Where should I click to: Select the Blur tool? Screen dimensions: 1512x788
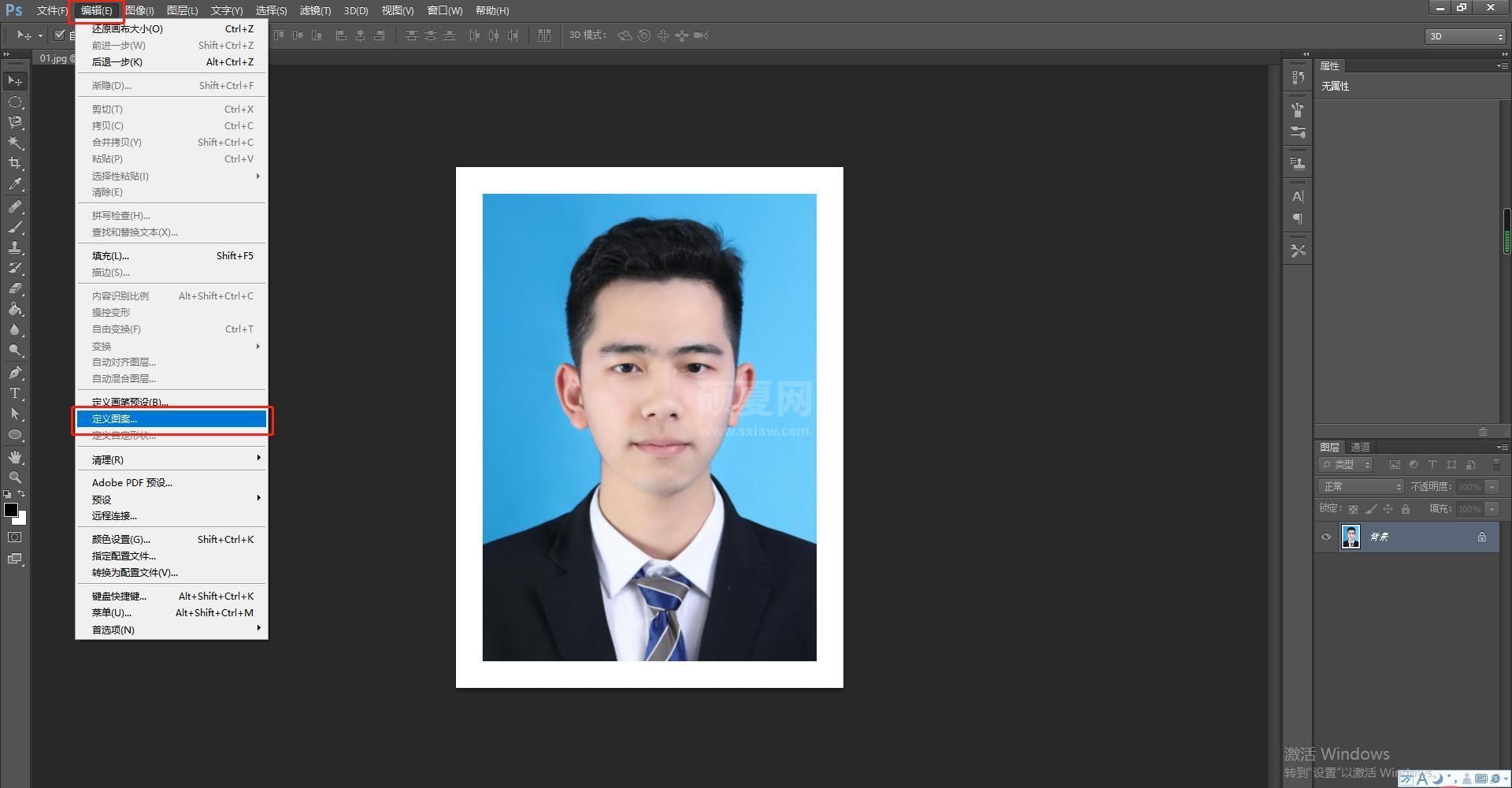(x=15, y=329)
